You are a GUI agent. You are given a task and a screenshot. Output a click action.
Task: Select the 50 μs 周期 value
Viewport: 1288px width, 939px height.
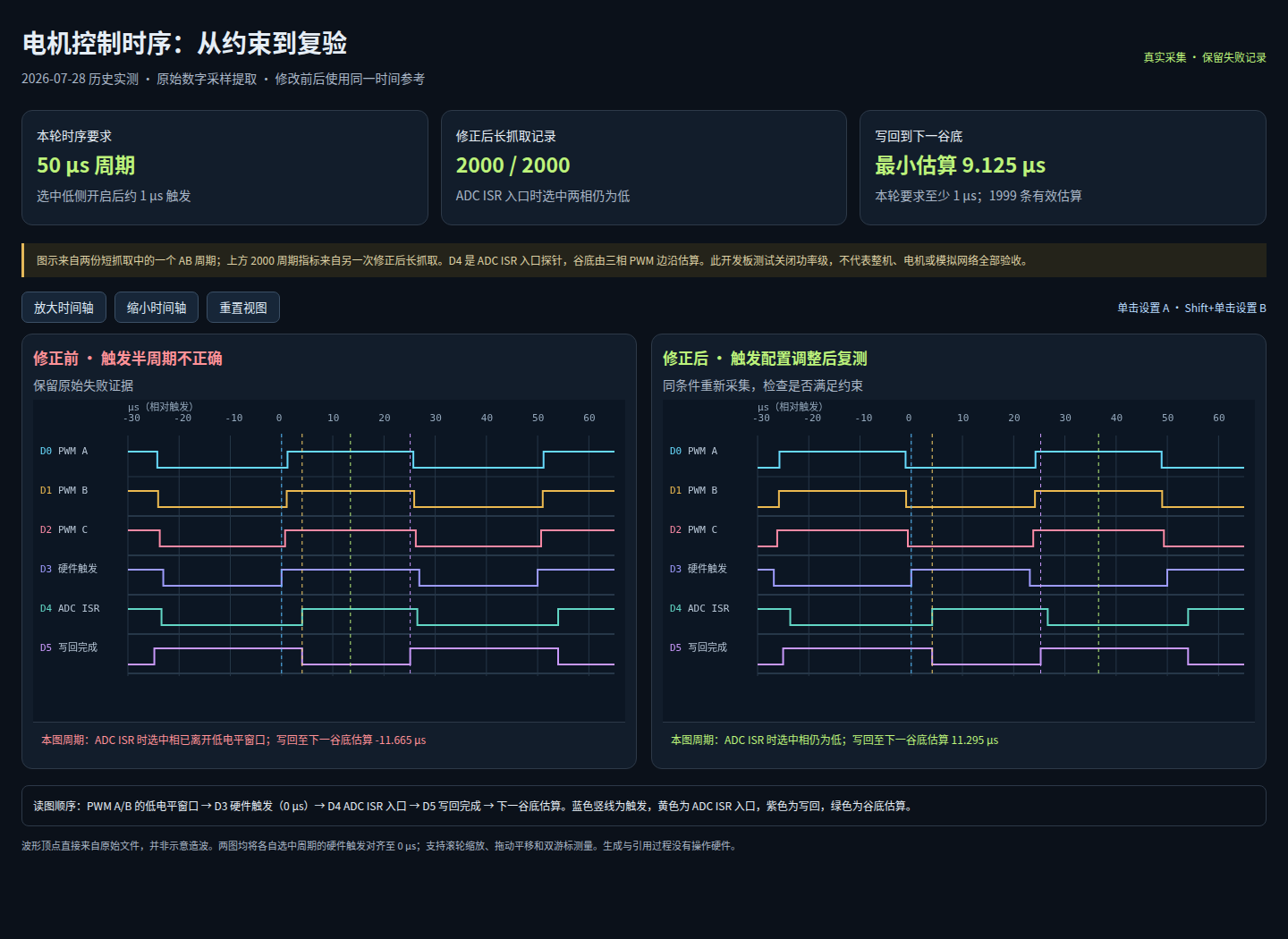(86, 165)
